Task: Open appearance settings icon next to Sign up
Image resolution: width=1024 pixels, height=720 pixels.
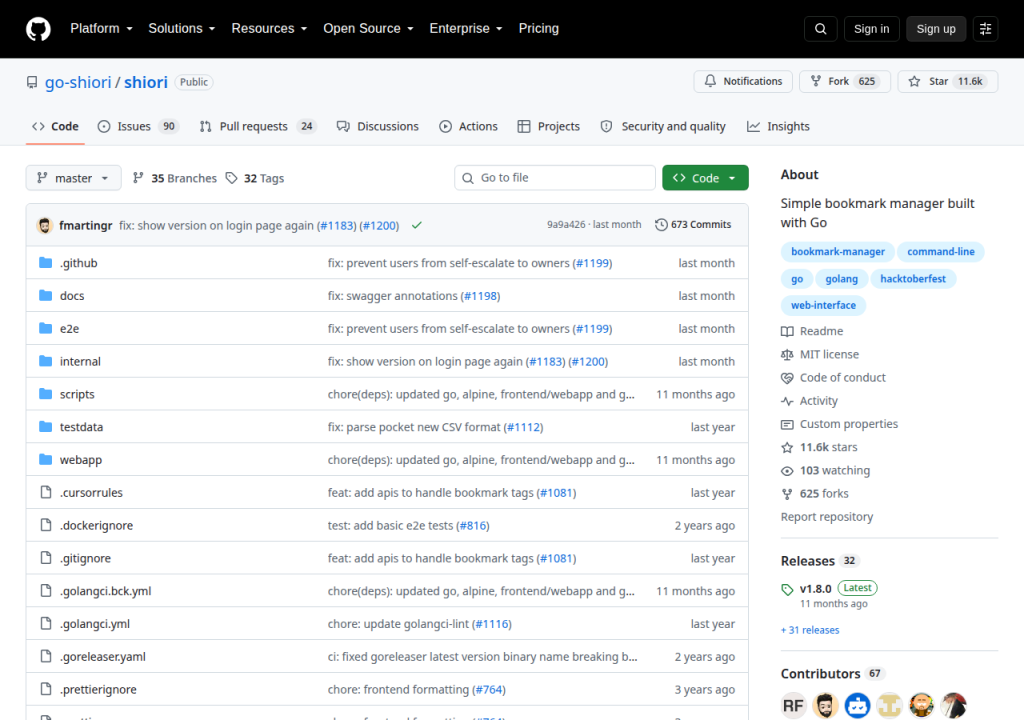Action: coord(985,29)
